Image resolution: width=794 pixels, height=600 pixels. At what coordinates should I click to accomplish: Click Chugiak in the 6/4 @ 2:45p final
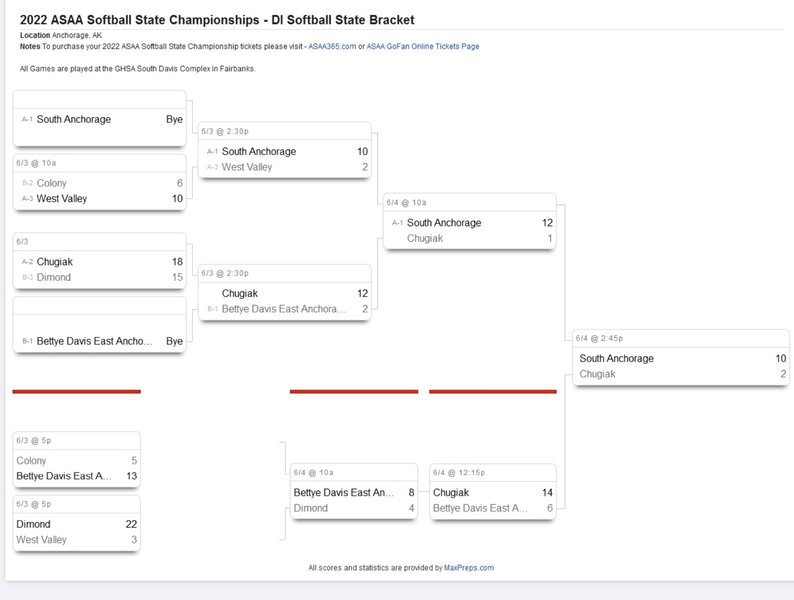(597, 375)
